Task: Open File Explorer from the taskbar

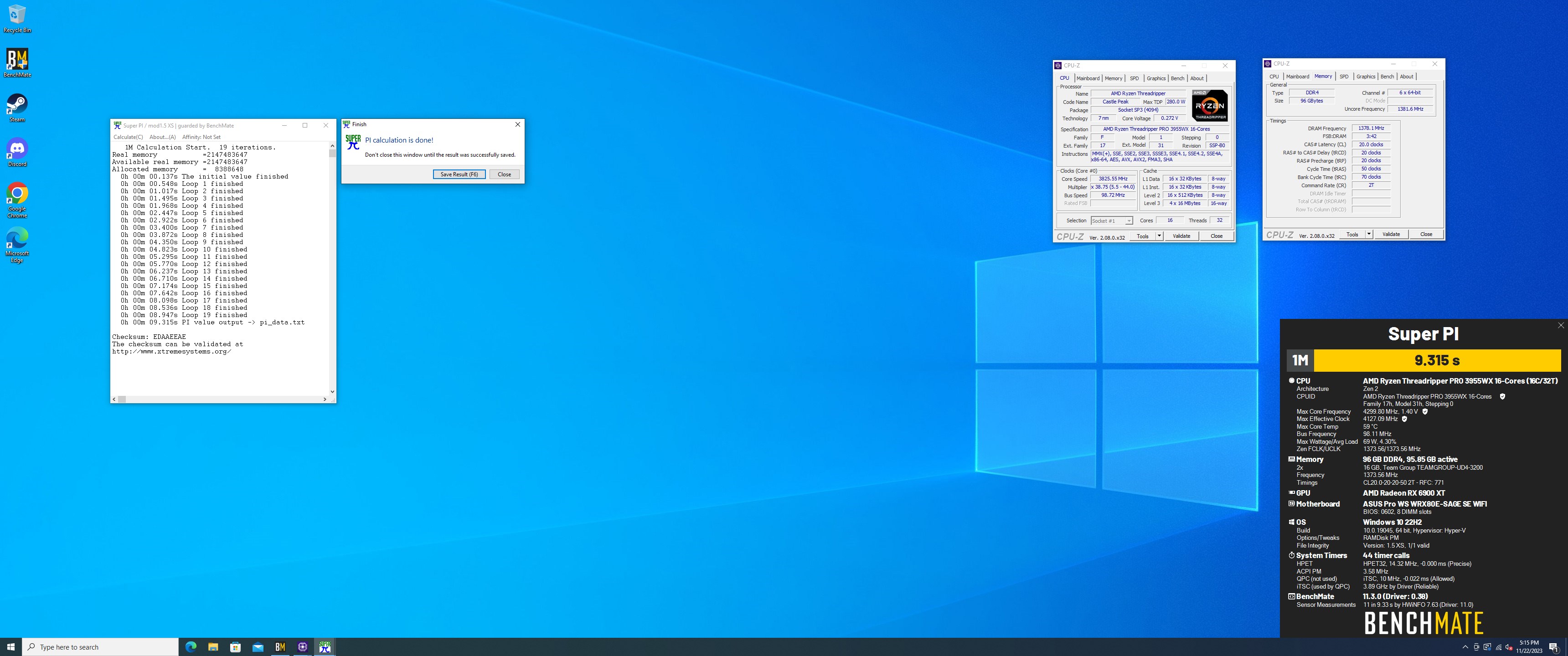Action: [213, 647]
